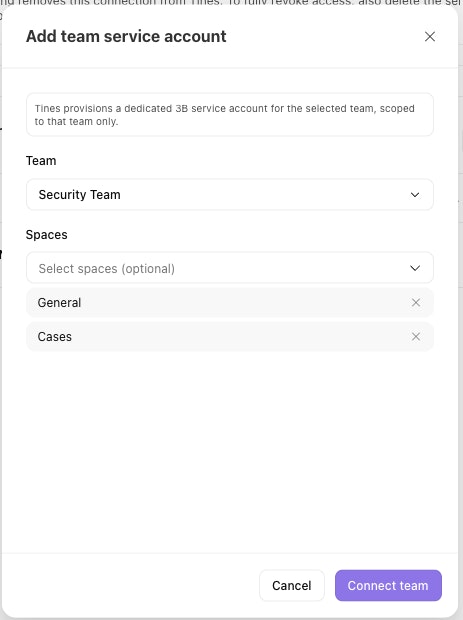This screenshot has height=620, width=463.
Task: Click the Connect team button
Action: [x=388, y=586]
